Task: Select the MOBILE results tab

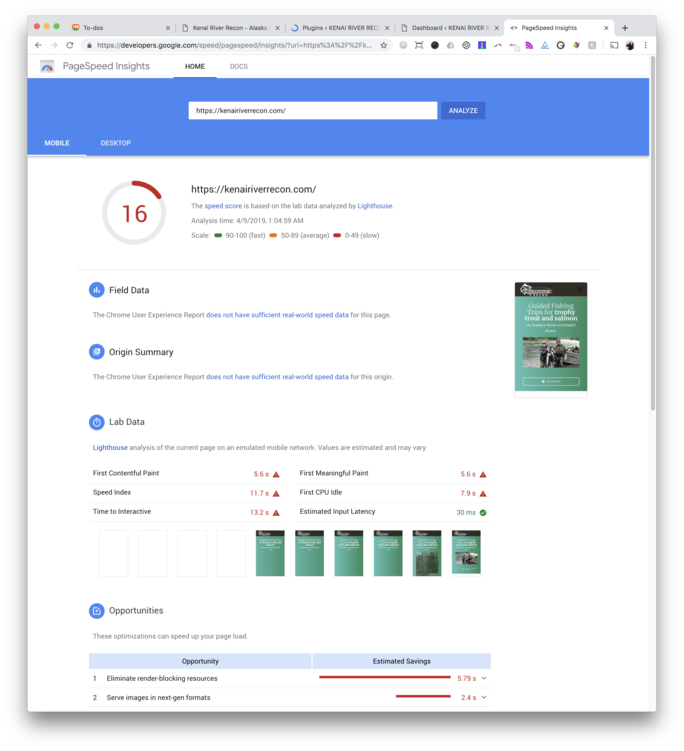Action: (x=57, y=143)
